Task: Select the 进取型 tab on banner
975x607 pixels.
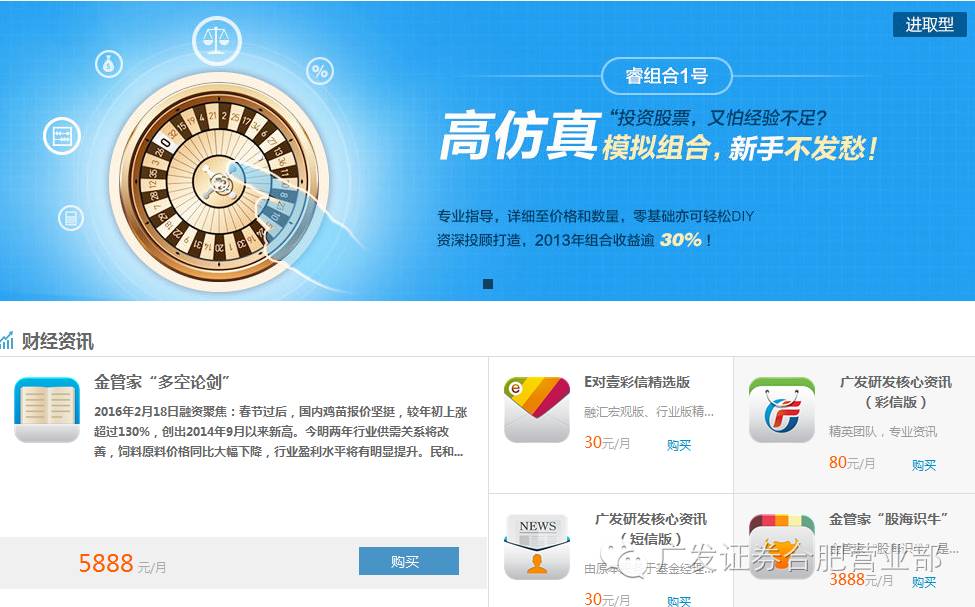Action: (930, 24)
